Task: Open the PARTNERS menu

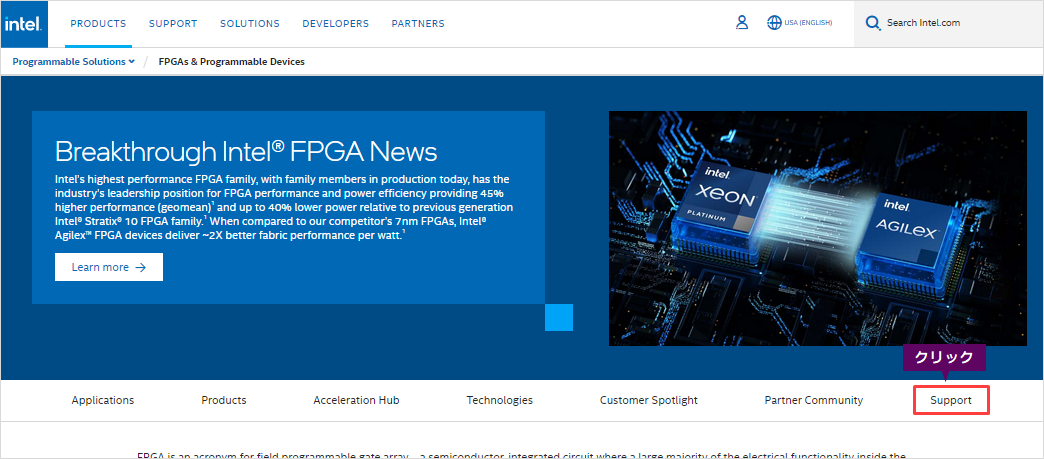Action: tap(418, 23)
